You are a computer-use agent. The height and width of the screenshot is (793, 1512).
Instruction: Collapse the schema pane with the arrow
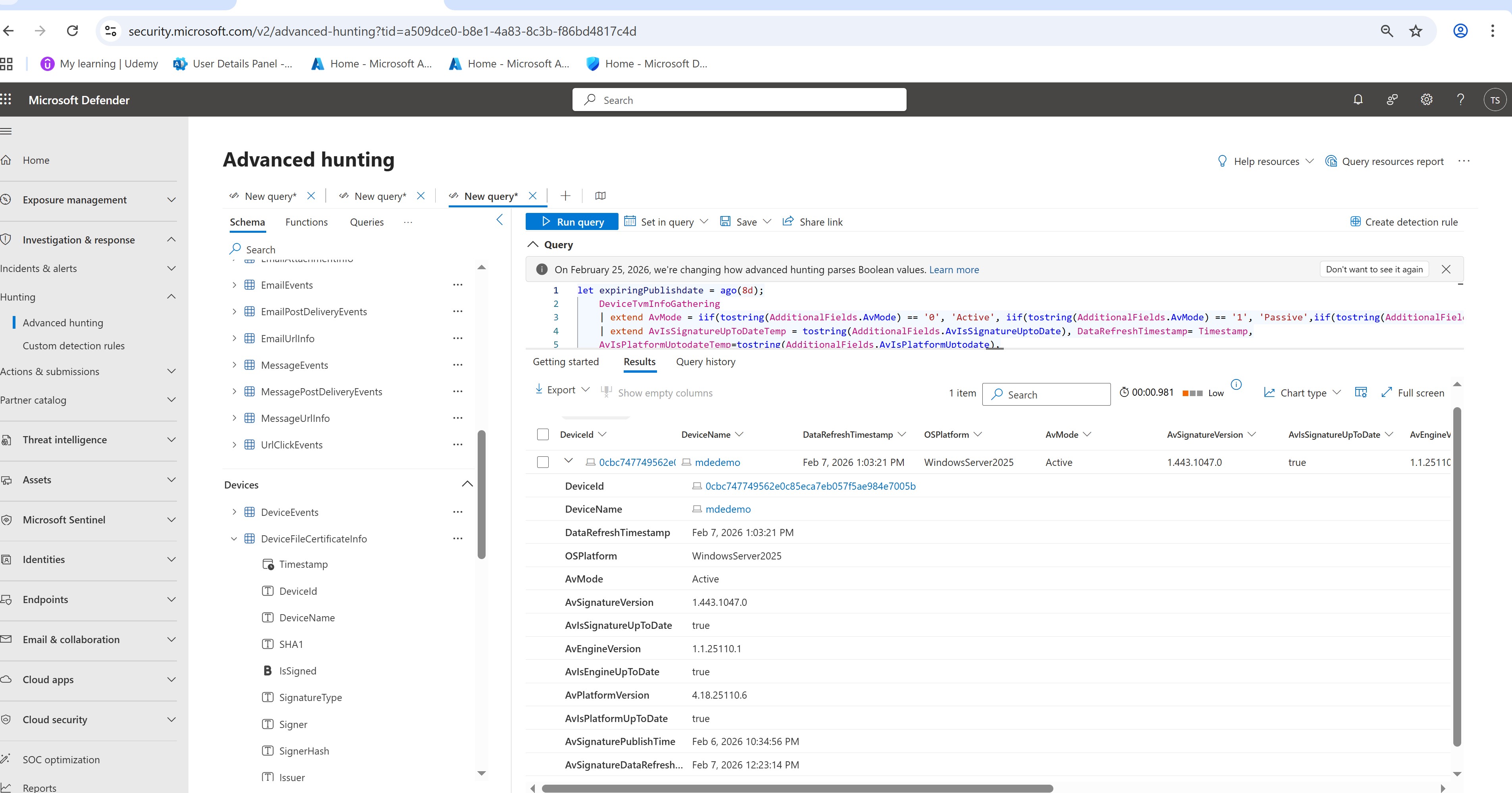[x=500, y=220]
